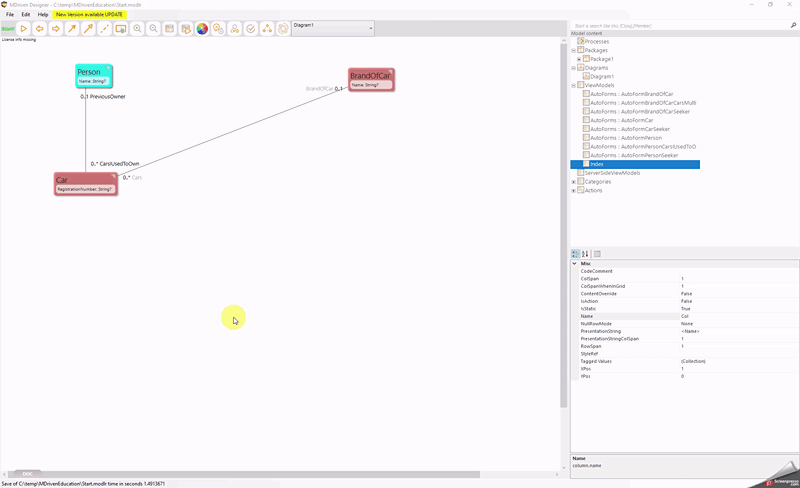This screenshot has width=800, height=488.
Task: Click the Play/run toolbar button
Action: tap(24, 29)
